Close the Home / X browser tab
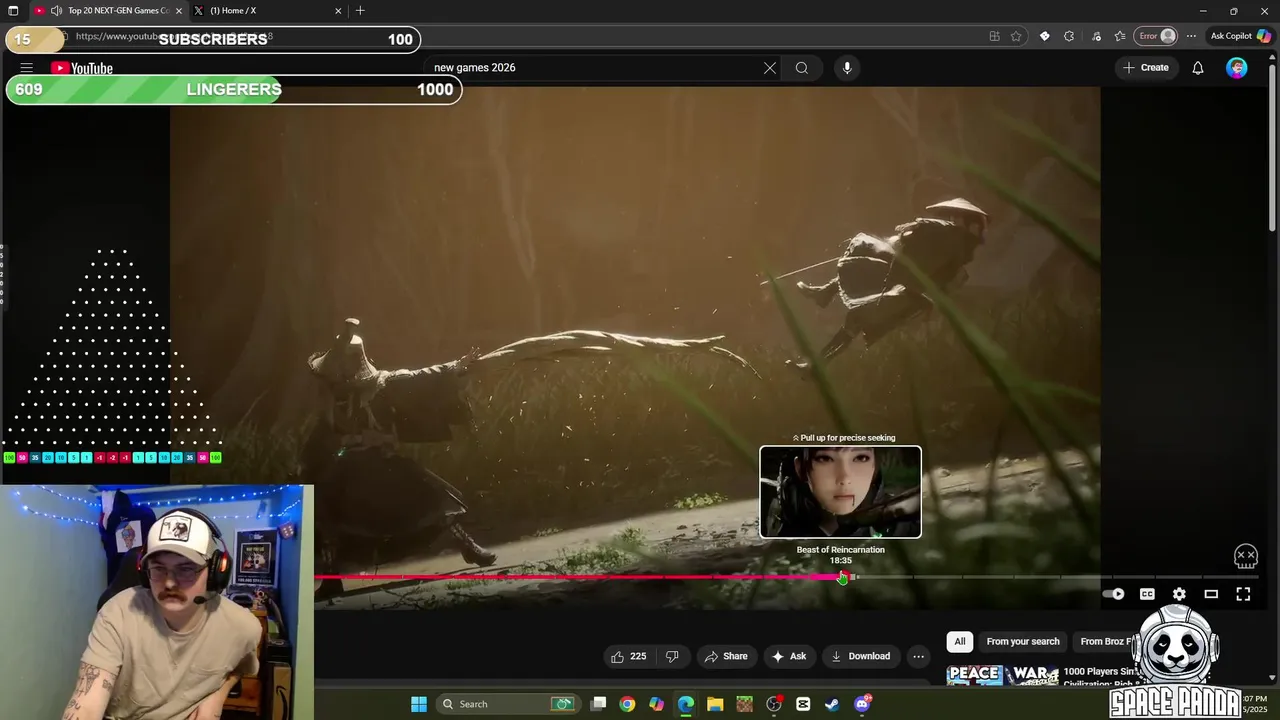 338,11
